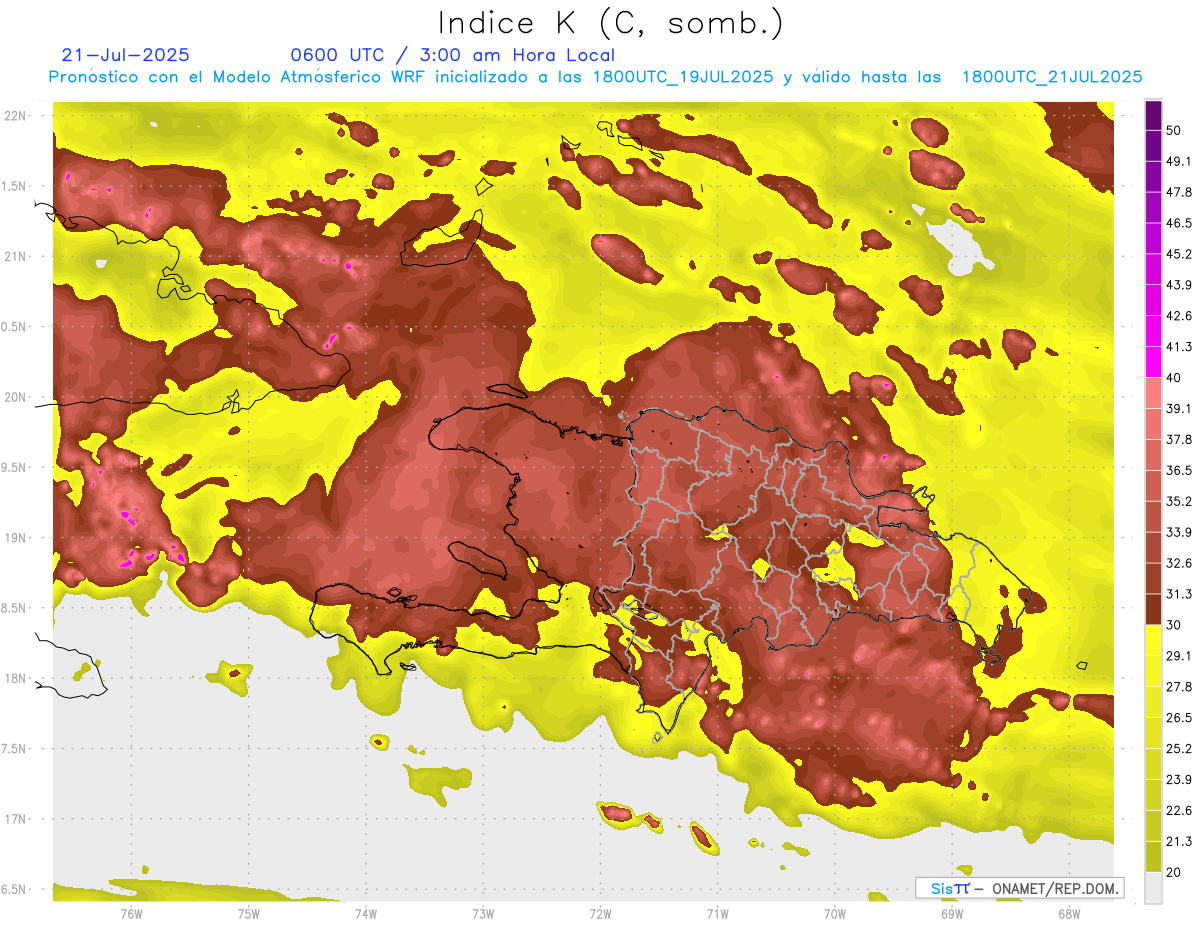Click colorbar value "29.1"
This screenshot has height=927, width=1200.
point(1179,656)
